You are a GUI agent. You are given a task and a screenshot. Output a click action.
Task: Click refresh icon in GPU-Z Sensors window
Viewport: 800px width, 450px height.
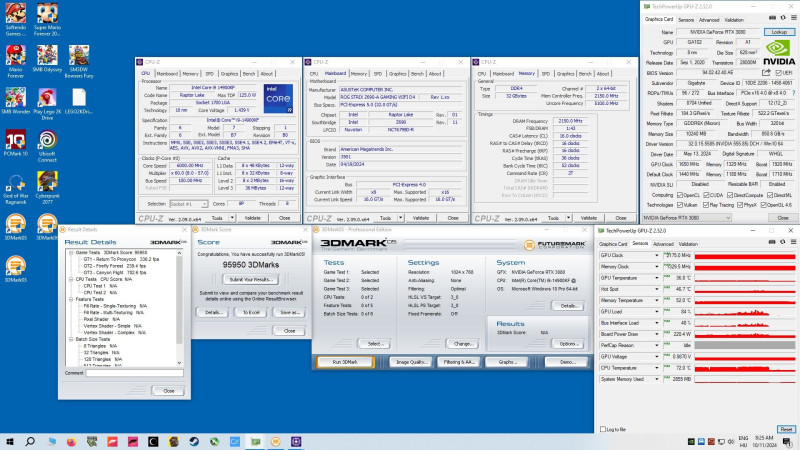coord(783,242)
